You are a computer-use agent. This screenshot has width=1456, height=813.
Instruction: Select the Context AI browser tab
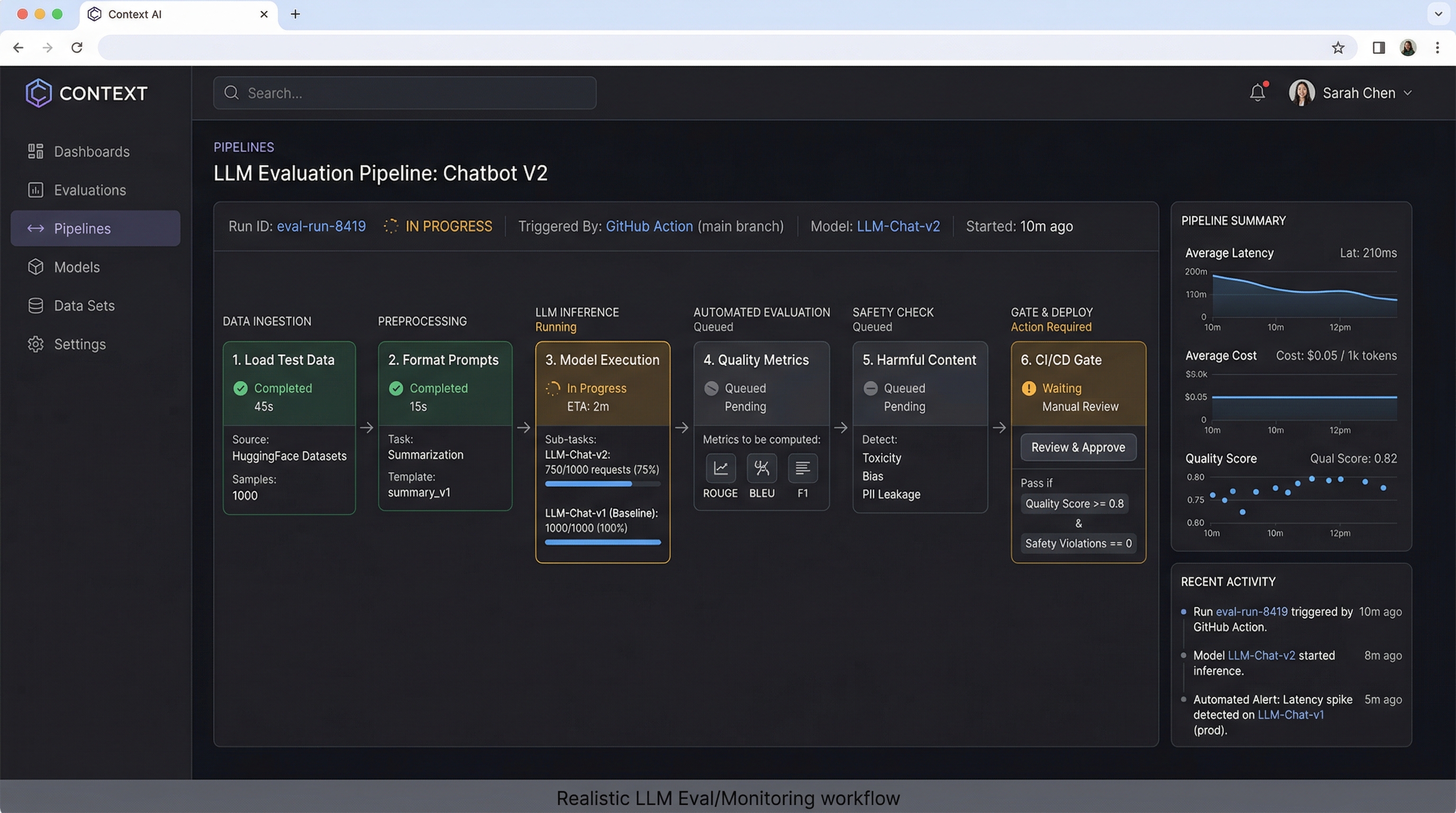point(134,14)
